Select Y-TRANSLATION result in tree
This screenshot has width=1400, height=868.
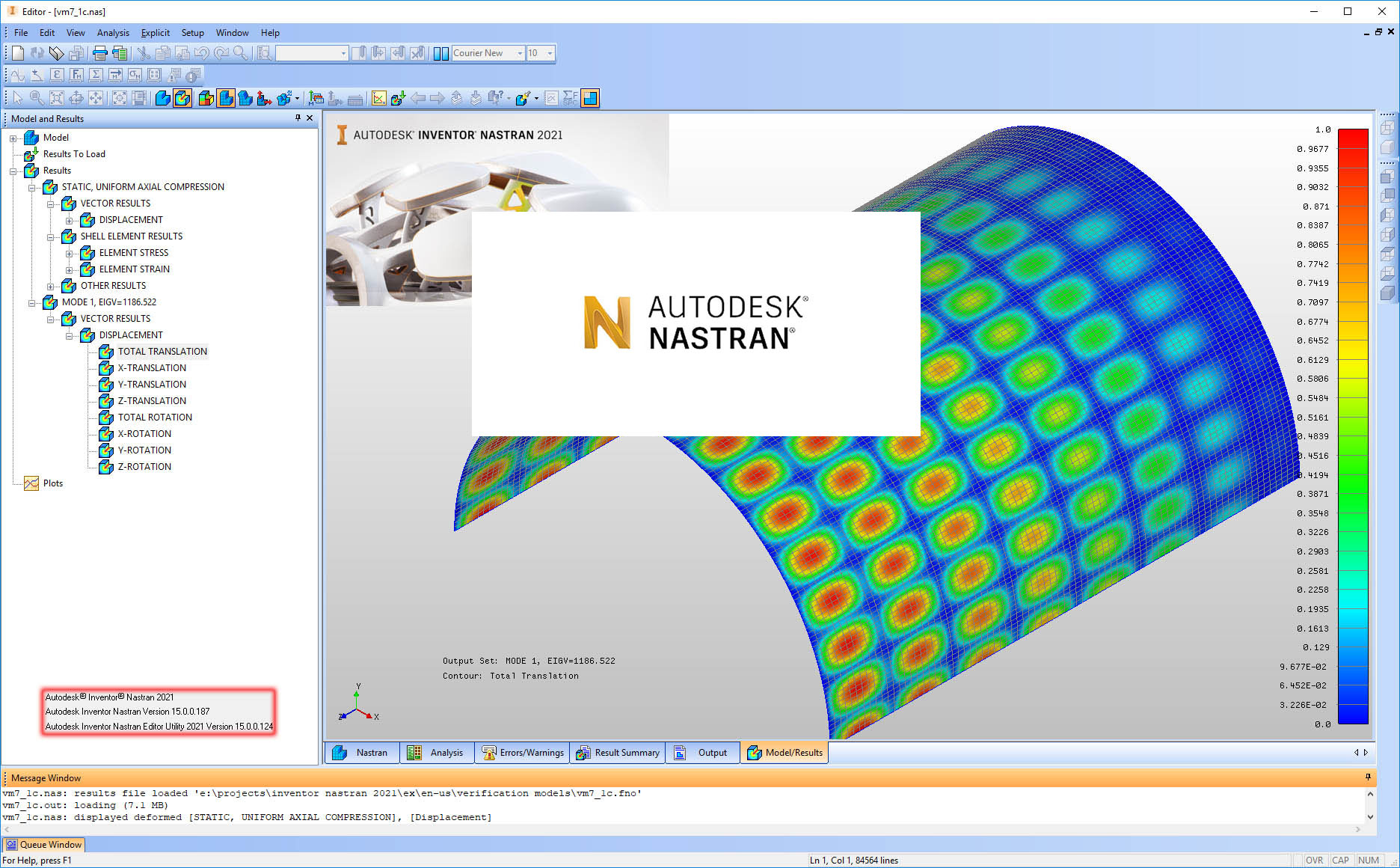click(x=152, y=385)
